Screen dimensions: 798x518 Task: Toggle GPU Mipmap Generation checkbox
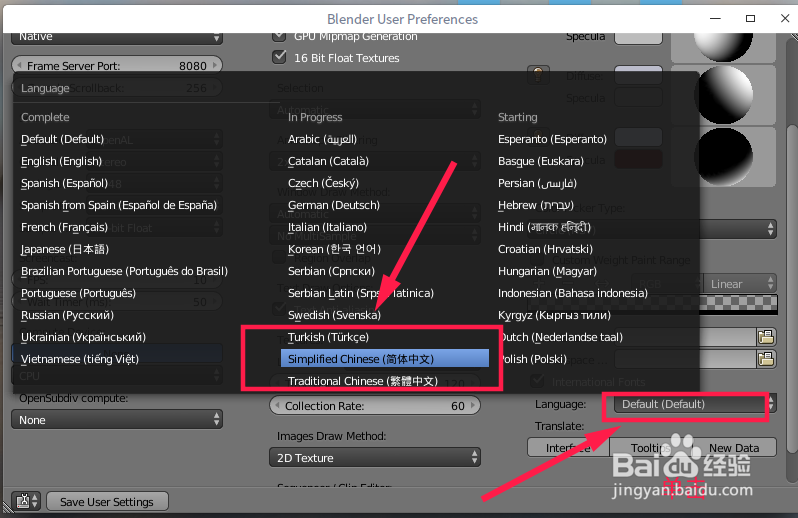(279, 37)
